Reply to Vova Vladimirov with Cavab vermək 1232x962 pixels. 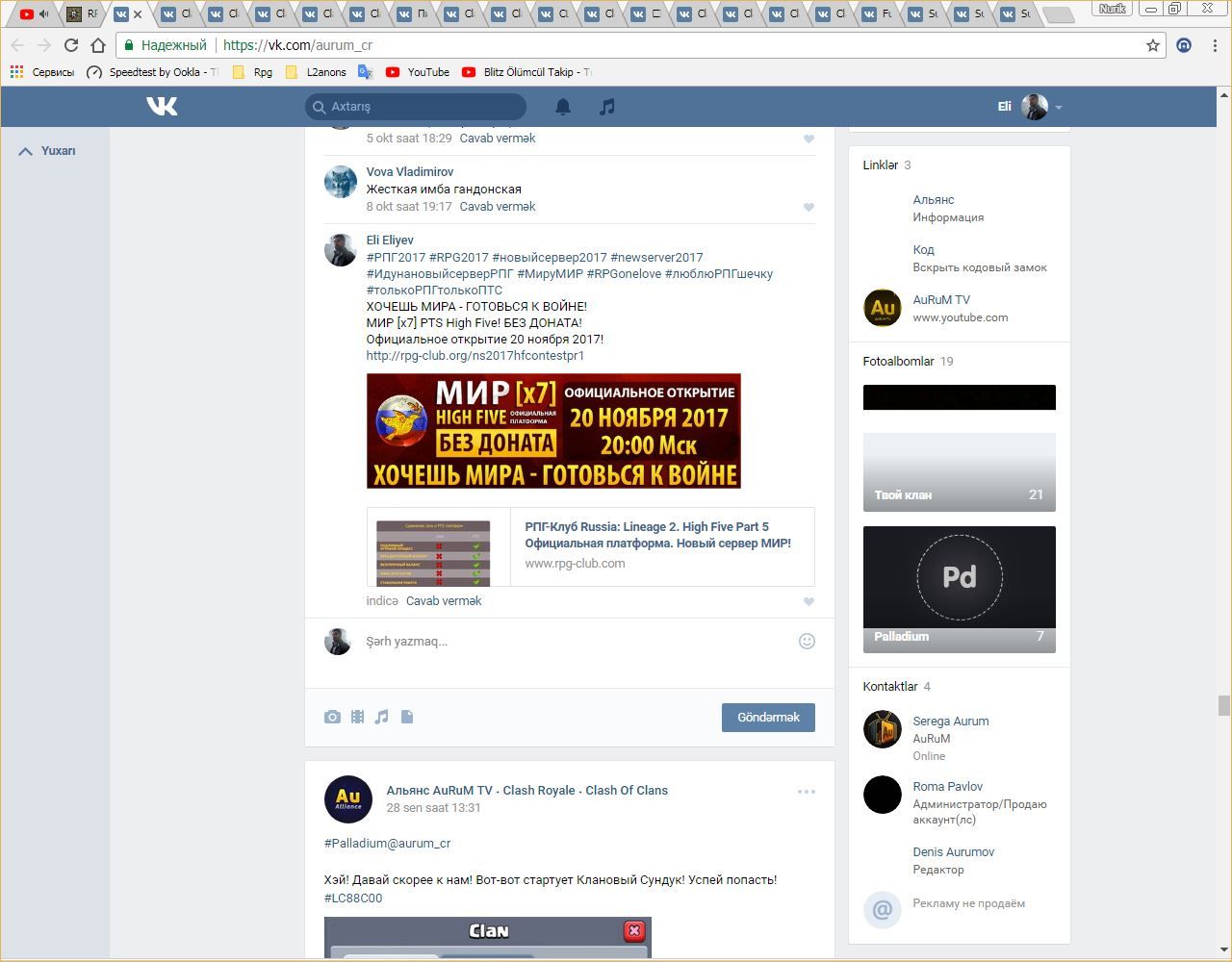pos(498,207)
